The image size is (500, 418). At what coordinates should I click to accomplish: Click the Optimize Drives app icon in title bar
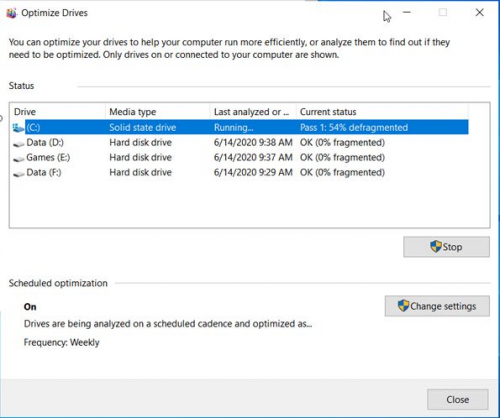pos(12,13)
